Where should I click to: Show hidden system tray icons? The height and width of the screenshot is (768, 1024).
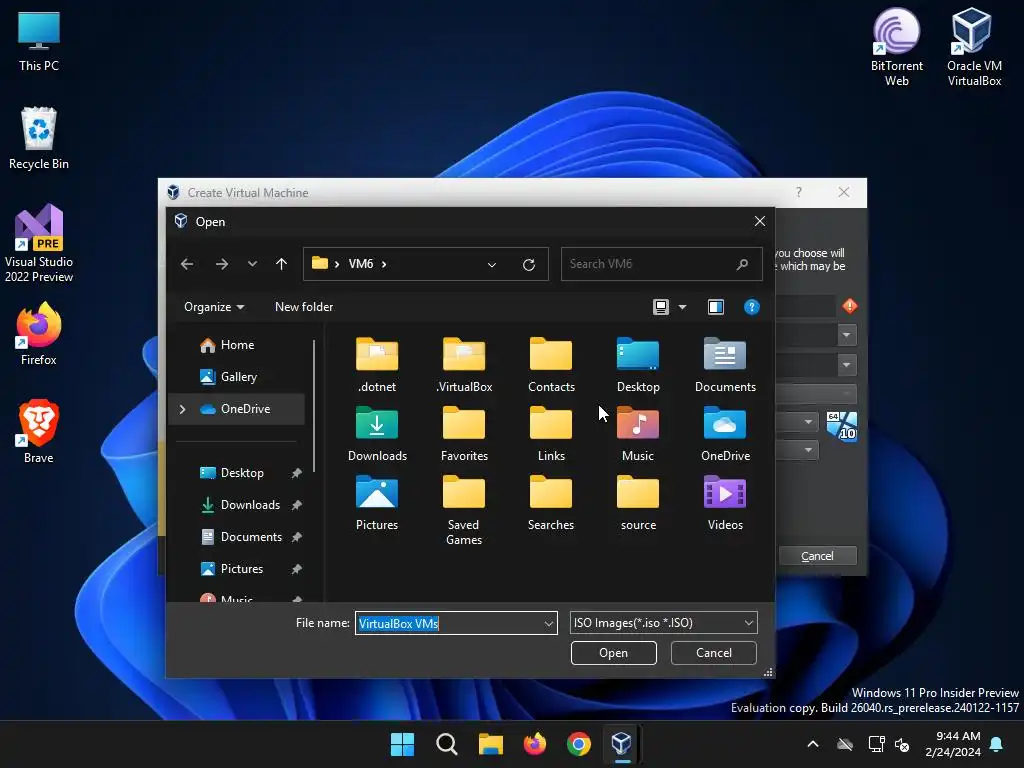[x=813, y=744]
